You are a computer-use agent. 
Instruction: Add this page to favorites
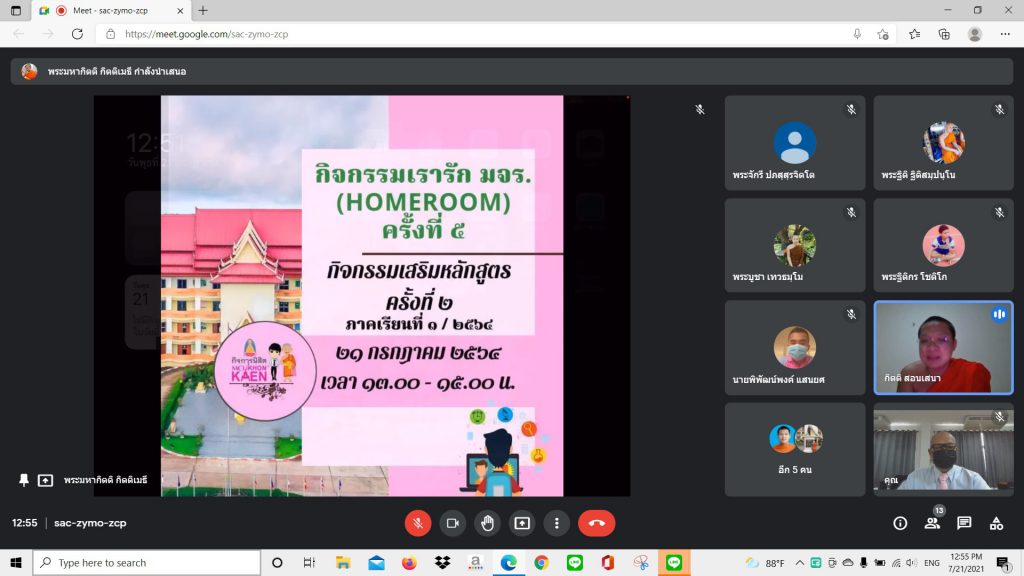pyautogui.click(x=883, y=34)
